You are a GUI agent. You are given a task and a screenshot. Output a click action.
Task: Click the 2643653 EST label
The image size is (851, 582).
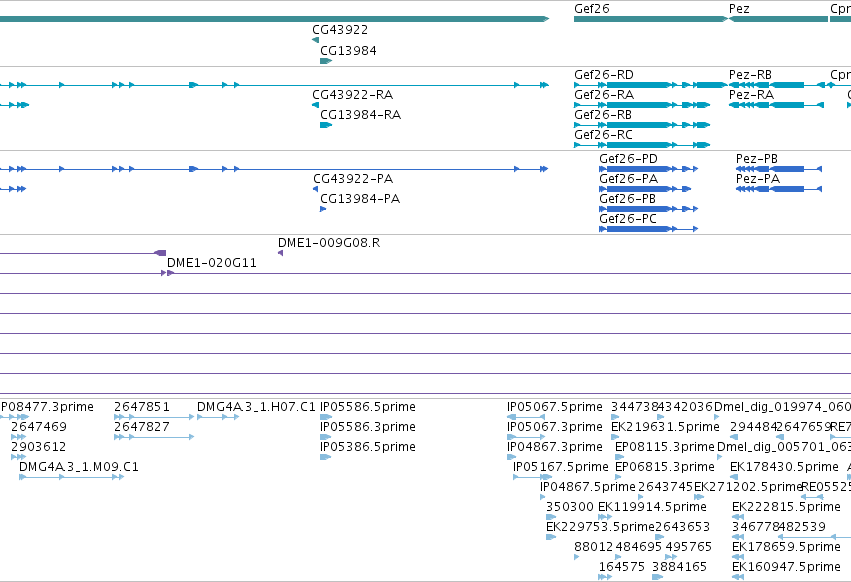682,527
